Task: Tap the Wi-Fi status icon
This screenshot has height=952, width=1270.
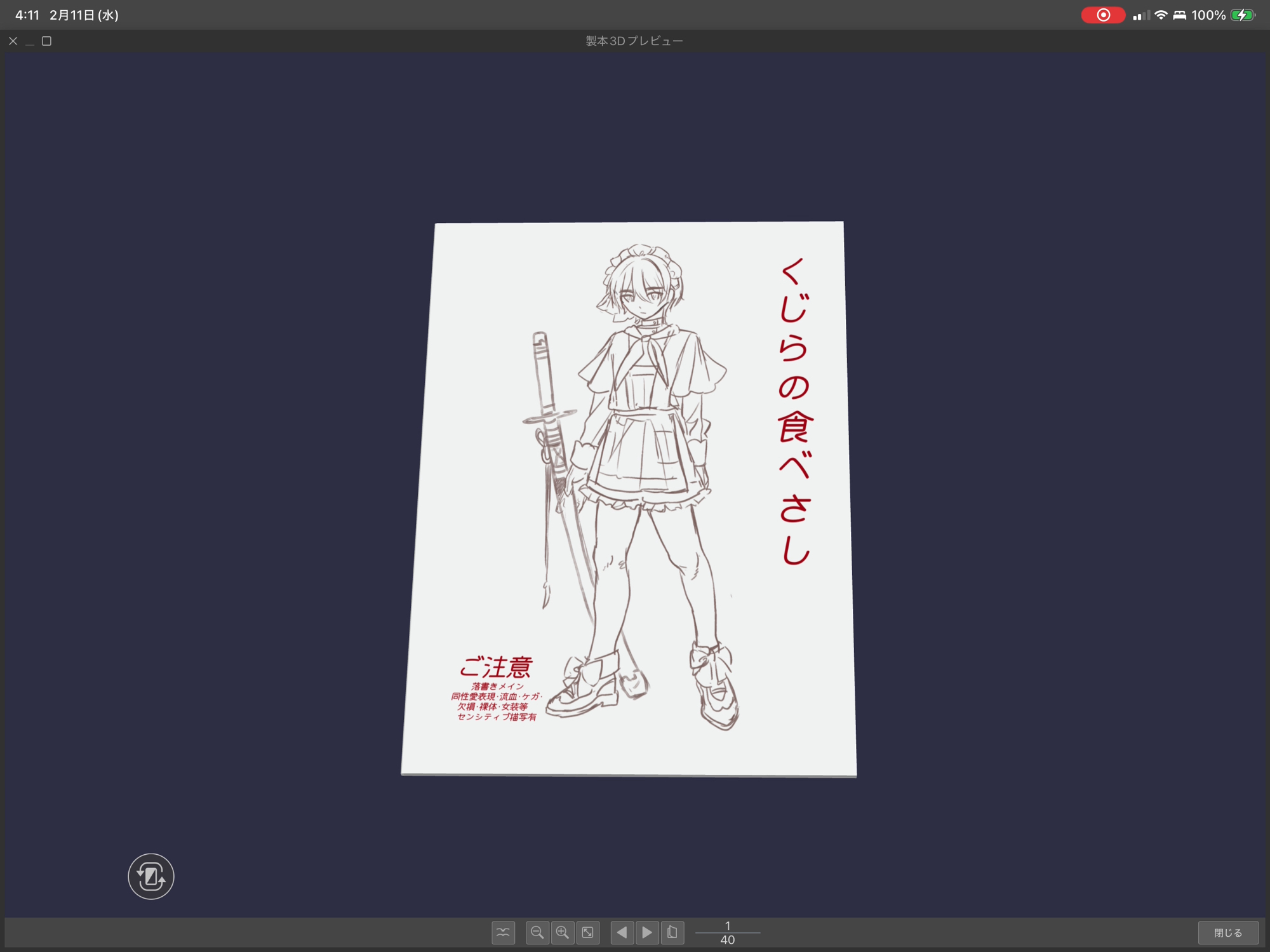Action: click(1161, 15)
